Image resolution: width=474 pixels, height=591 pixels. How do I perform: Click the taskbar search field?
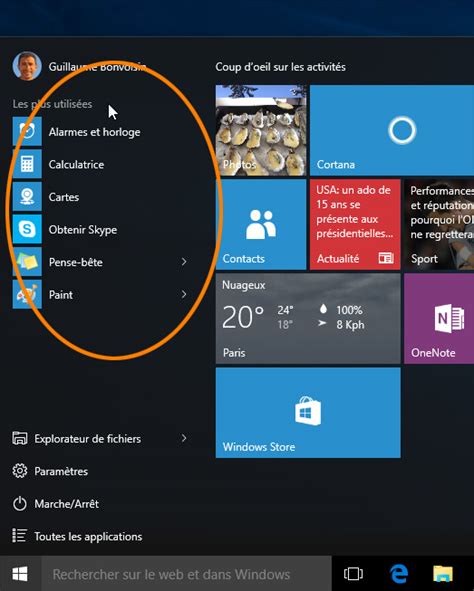(x=187, y=574)
